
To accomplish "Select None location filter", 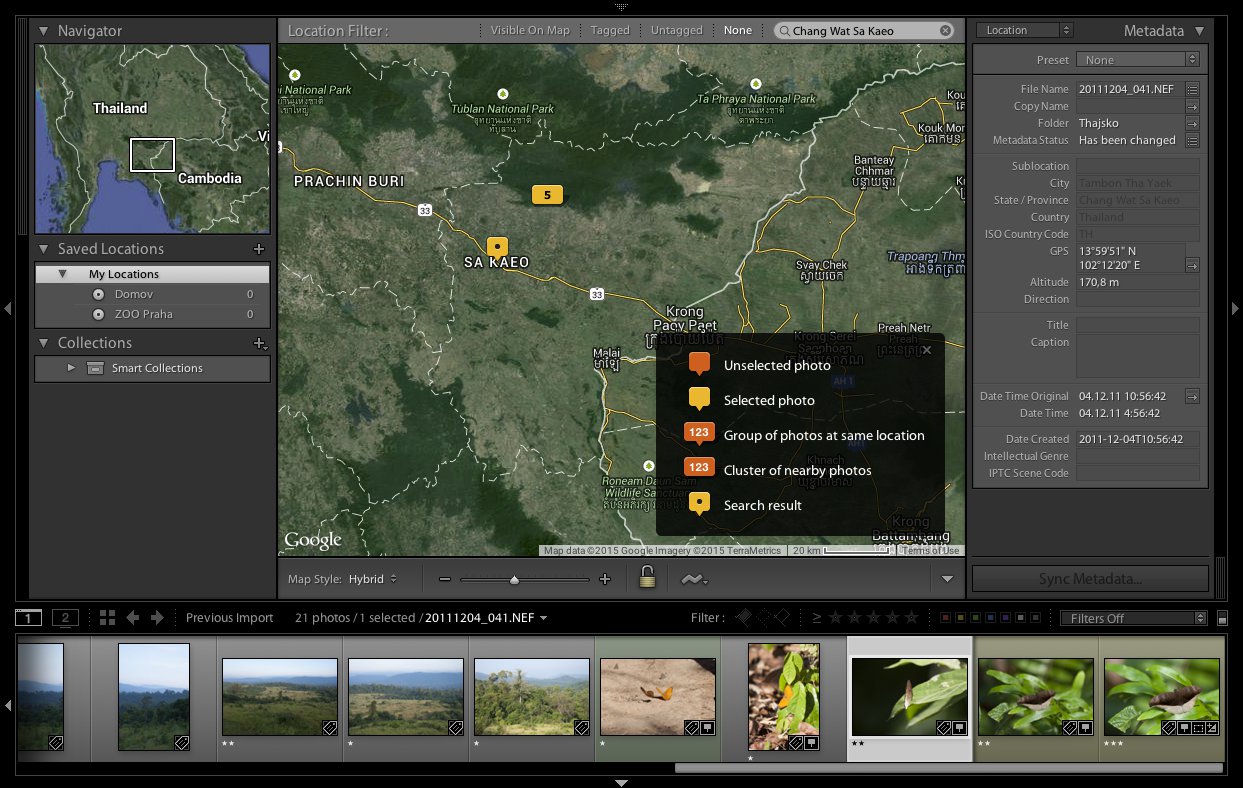I will click(x=738, y=30).
